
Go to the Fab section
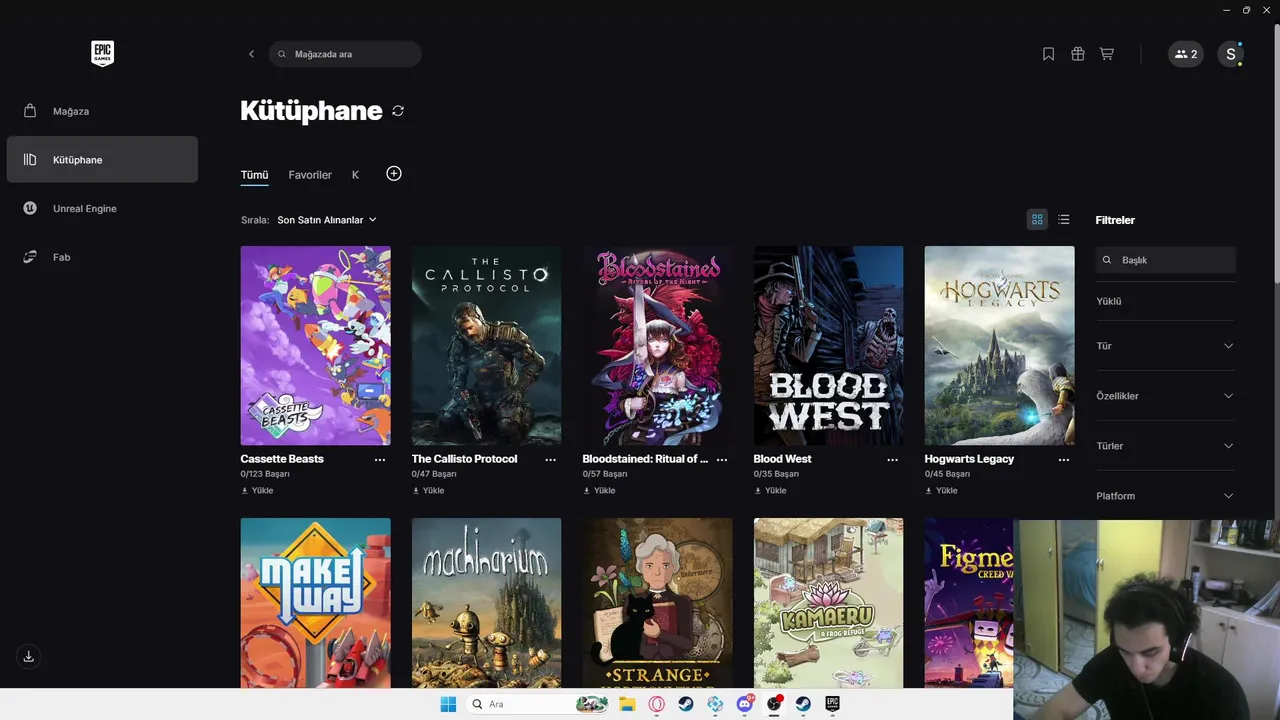coord(102,257)
